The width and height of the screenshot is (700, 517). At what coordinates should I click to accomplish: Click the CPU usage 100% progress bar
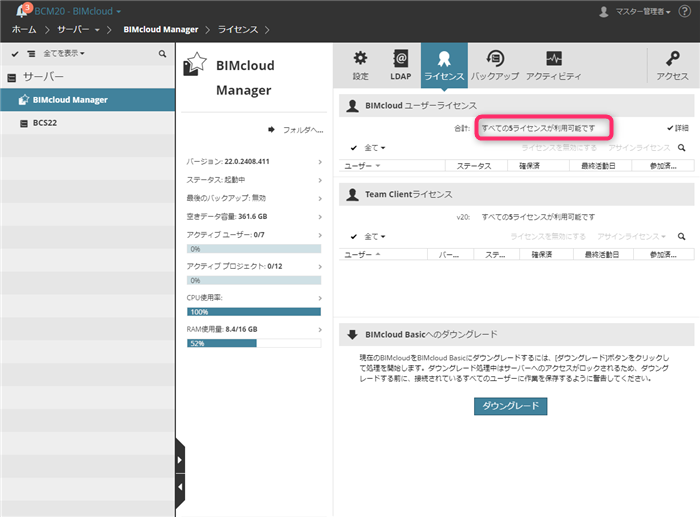(x=254, y=312)
